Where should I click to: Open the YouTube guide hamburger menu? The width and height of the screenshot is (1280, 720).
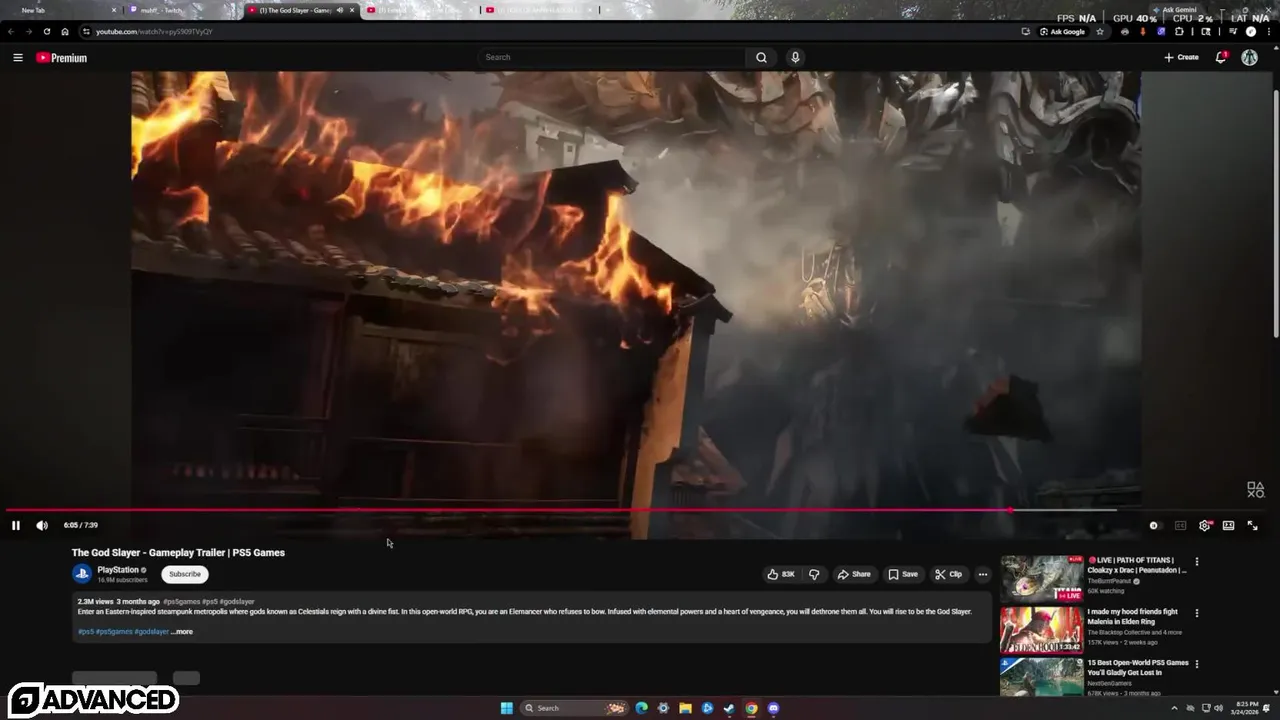tap(17, 57)
